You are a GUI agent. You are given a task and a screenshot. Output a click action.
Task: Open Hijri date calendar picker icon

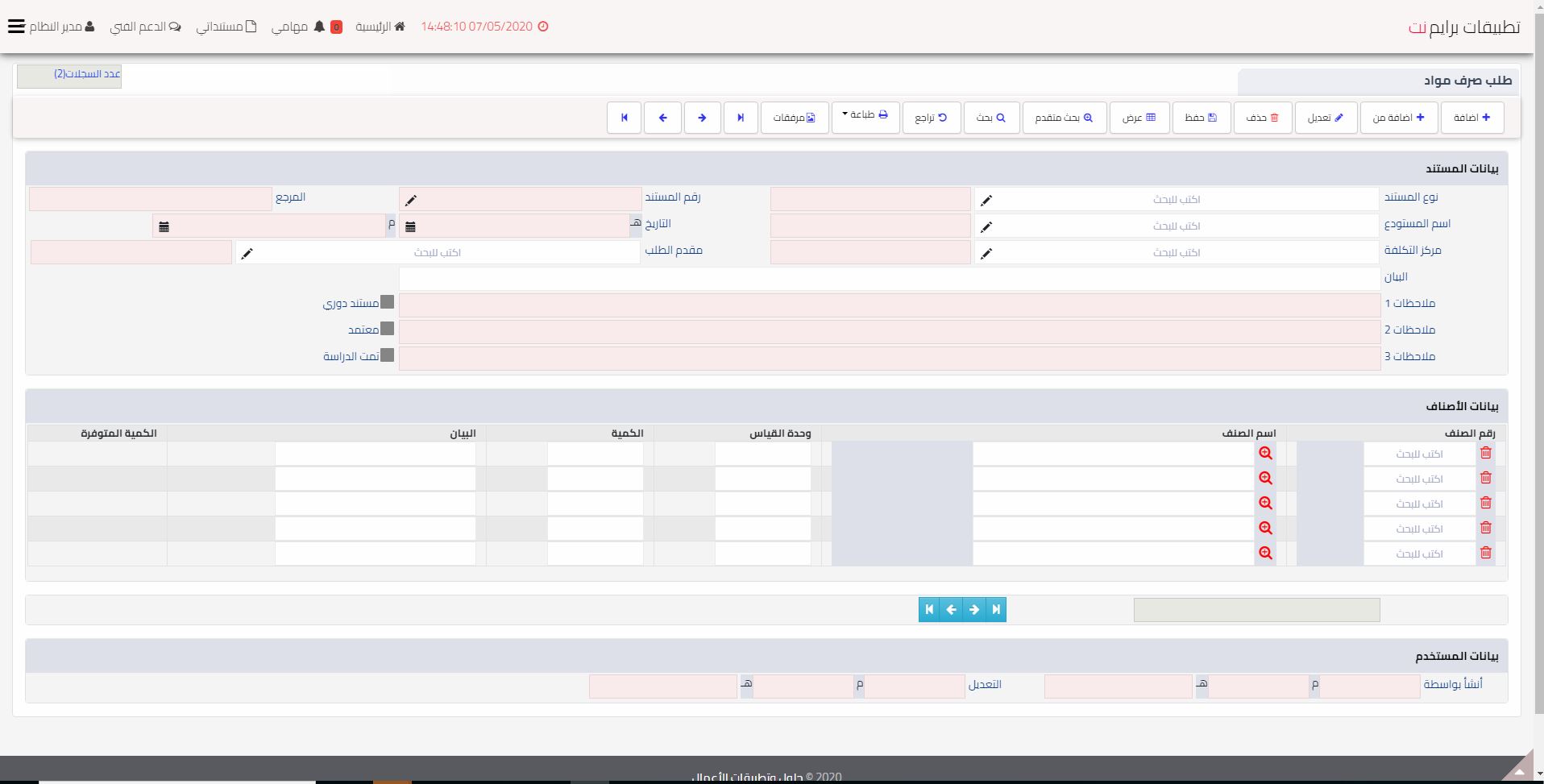click(410, 227)
